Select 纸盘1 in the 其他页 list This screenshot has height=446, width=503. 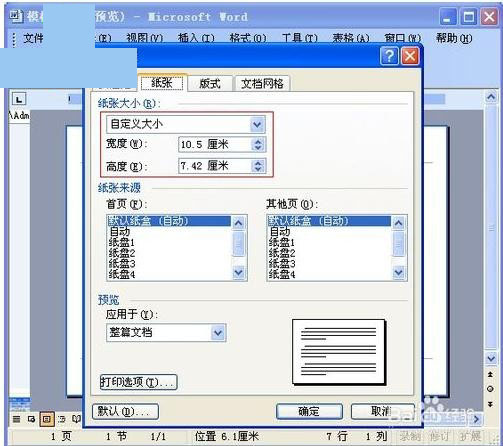click(x=329, y=242)
